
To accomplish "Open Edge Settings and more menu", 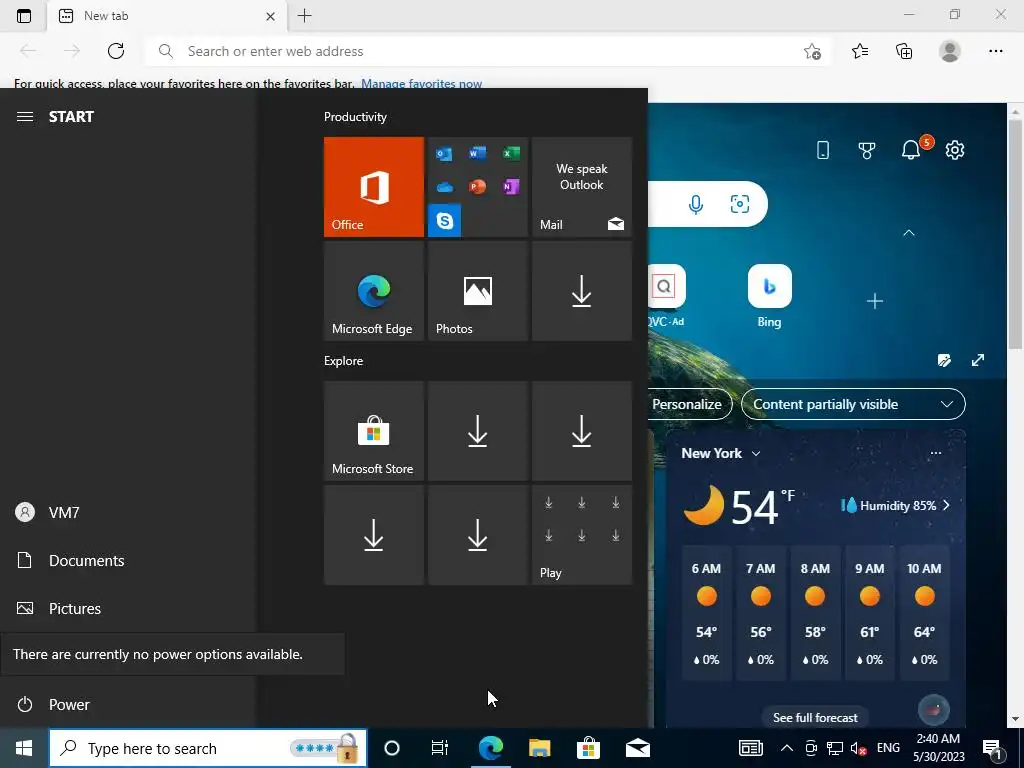I will pos(995,51).
